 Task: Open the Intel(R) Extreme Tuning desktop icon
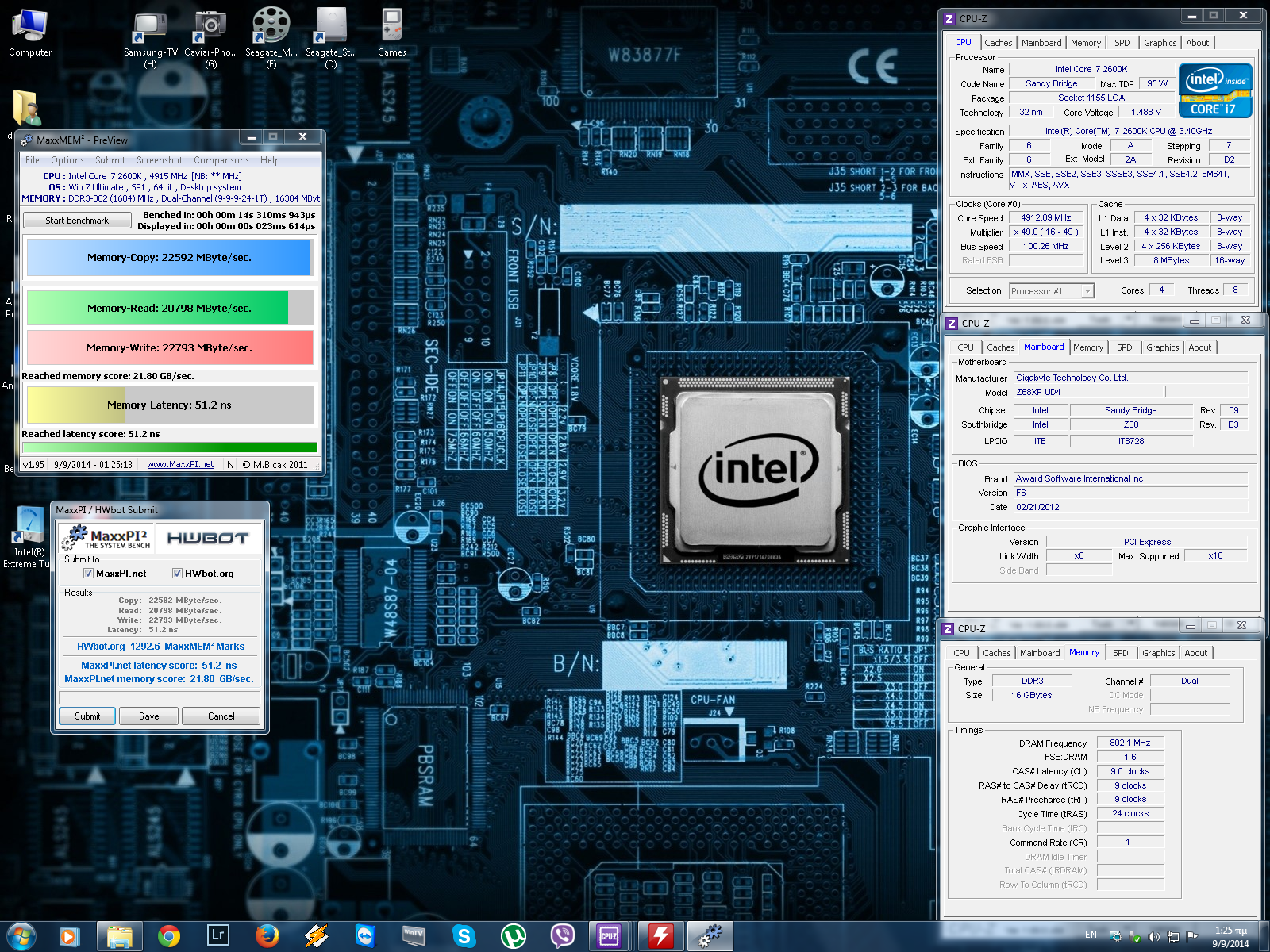pyautogui.click(x=29, y=538)
